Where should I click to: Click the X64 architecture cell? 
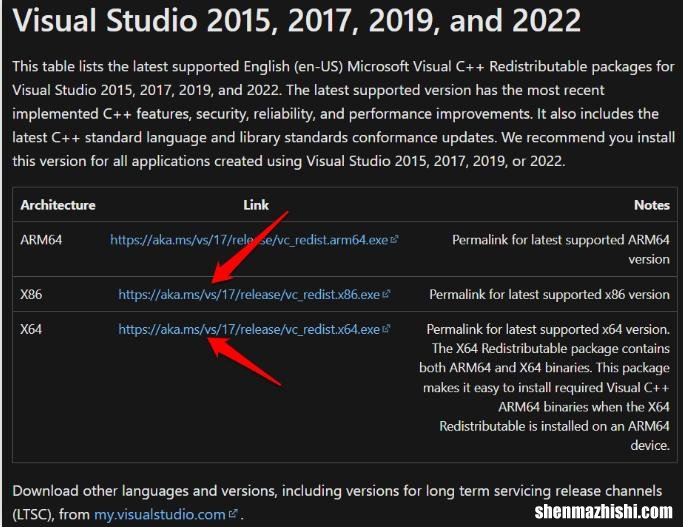pos(31,329)
